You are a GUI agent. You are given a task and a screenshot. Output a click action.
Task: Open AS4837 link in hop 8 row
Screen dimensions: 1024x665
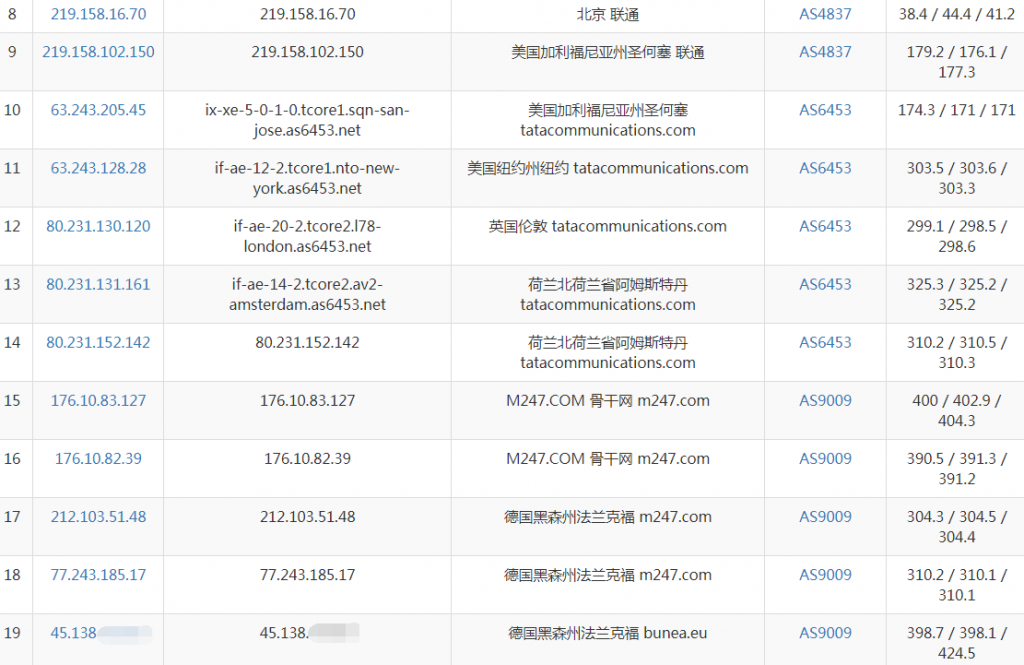click(825, 14)
